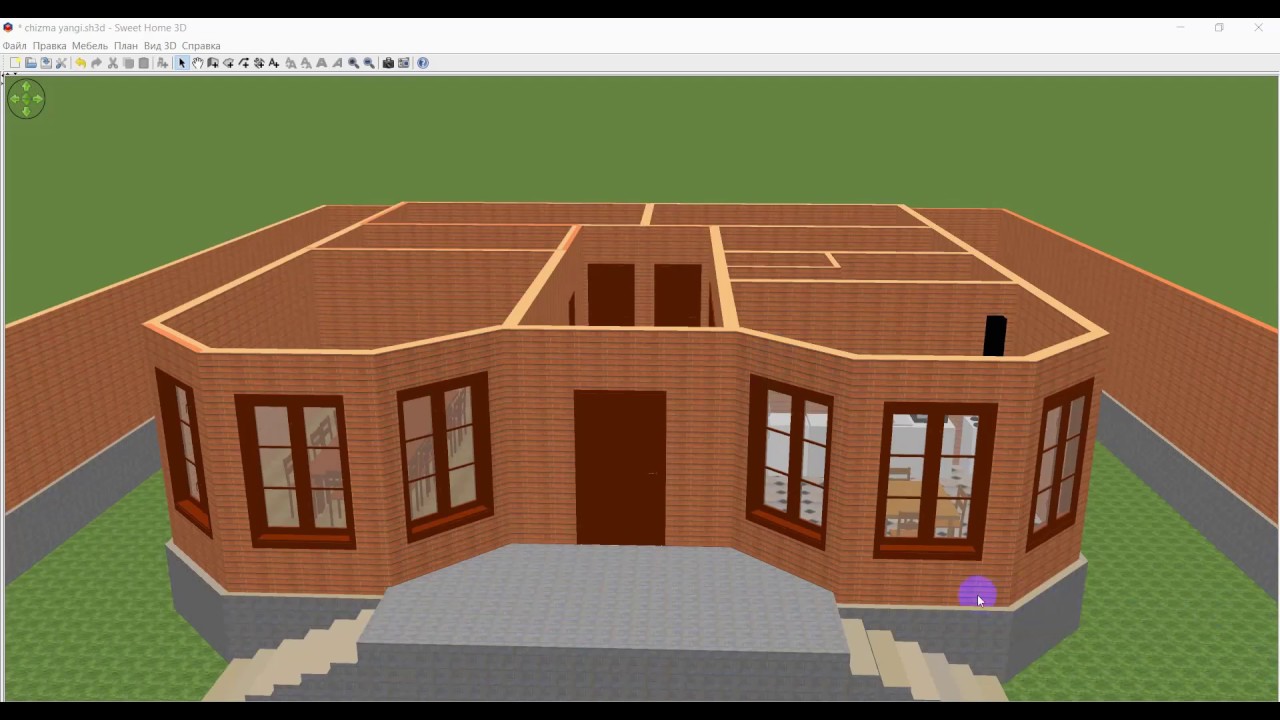
Task: Create a new home with the New icon
Action: pyautogui.click(x=14, y=63)
